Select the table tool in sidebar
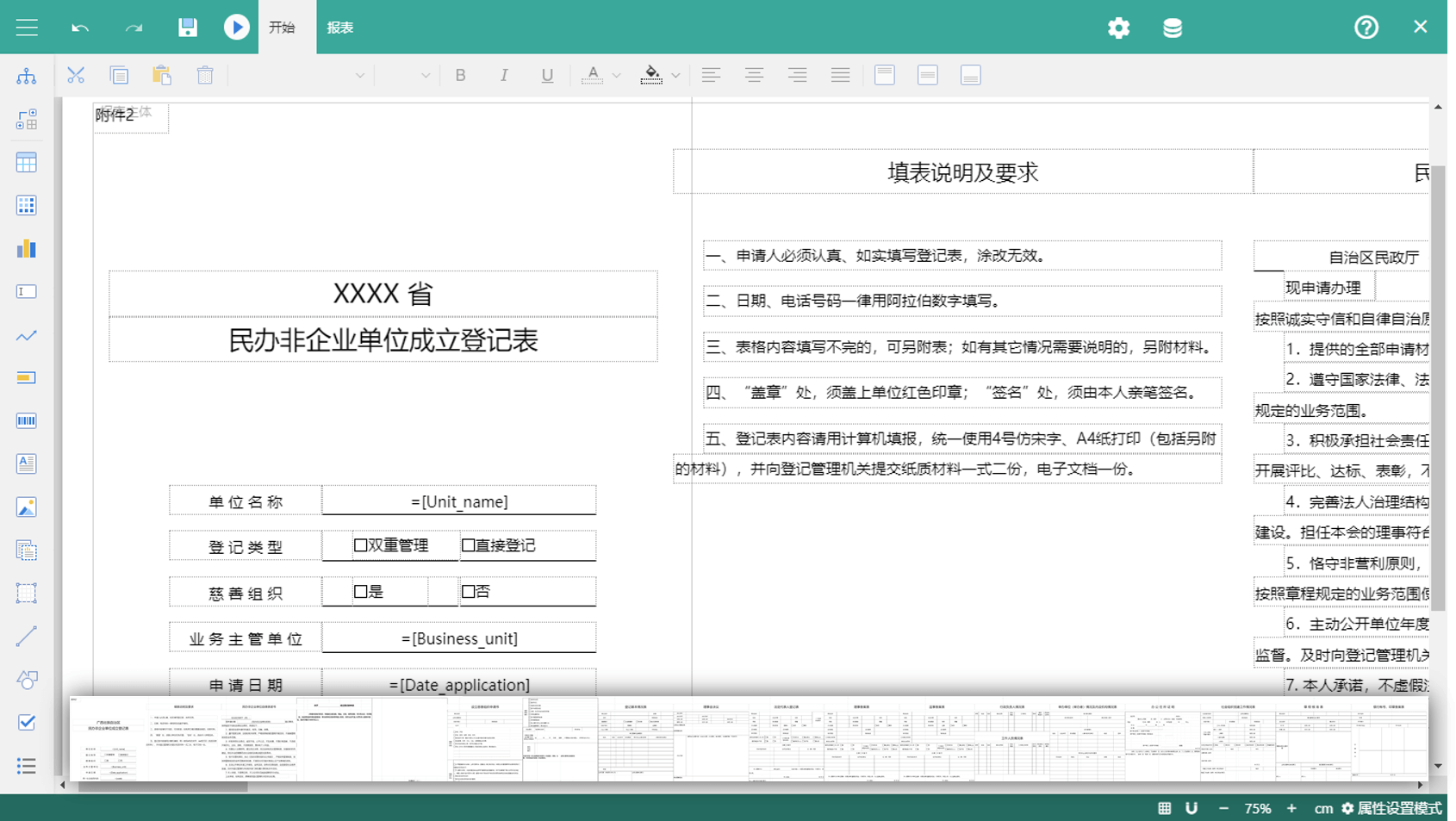 click(27, 163)
